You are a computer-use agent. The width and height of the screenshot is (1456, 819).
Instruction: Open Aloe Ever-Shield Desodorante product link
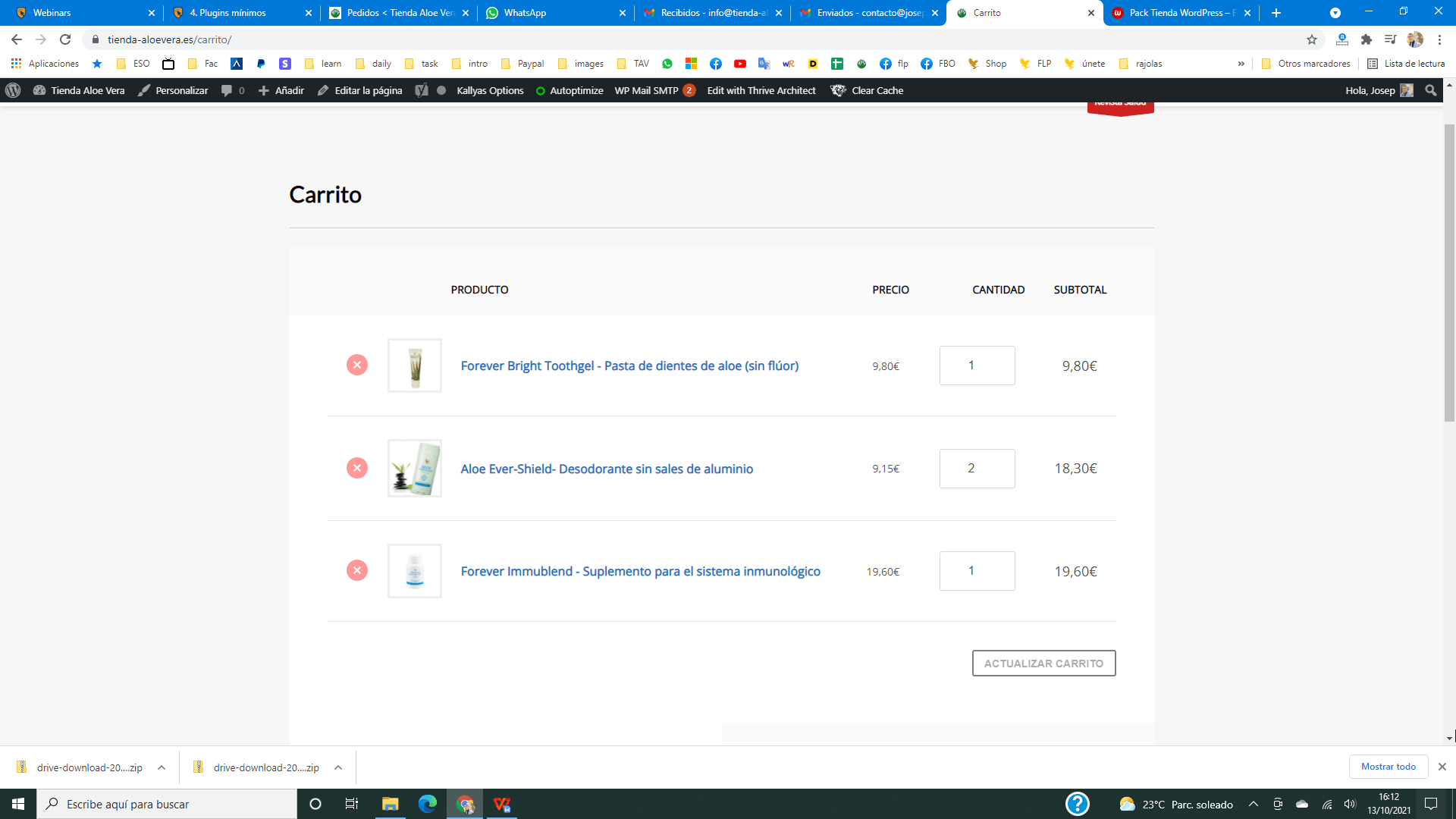tap(607, 469)
